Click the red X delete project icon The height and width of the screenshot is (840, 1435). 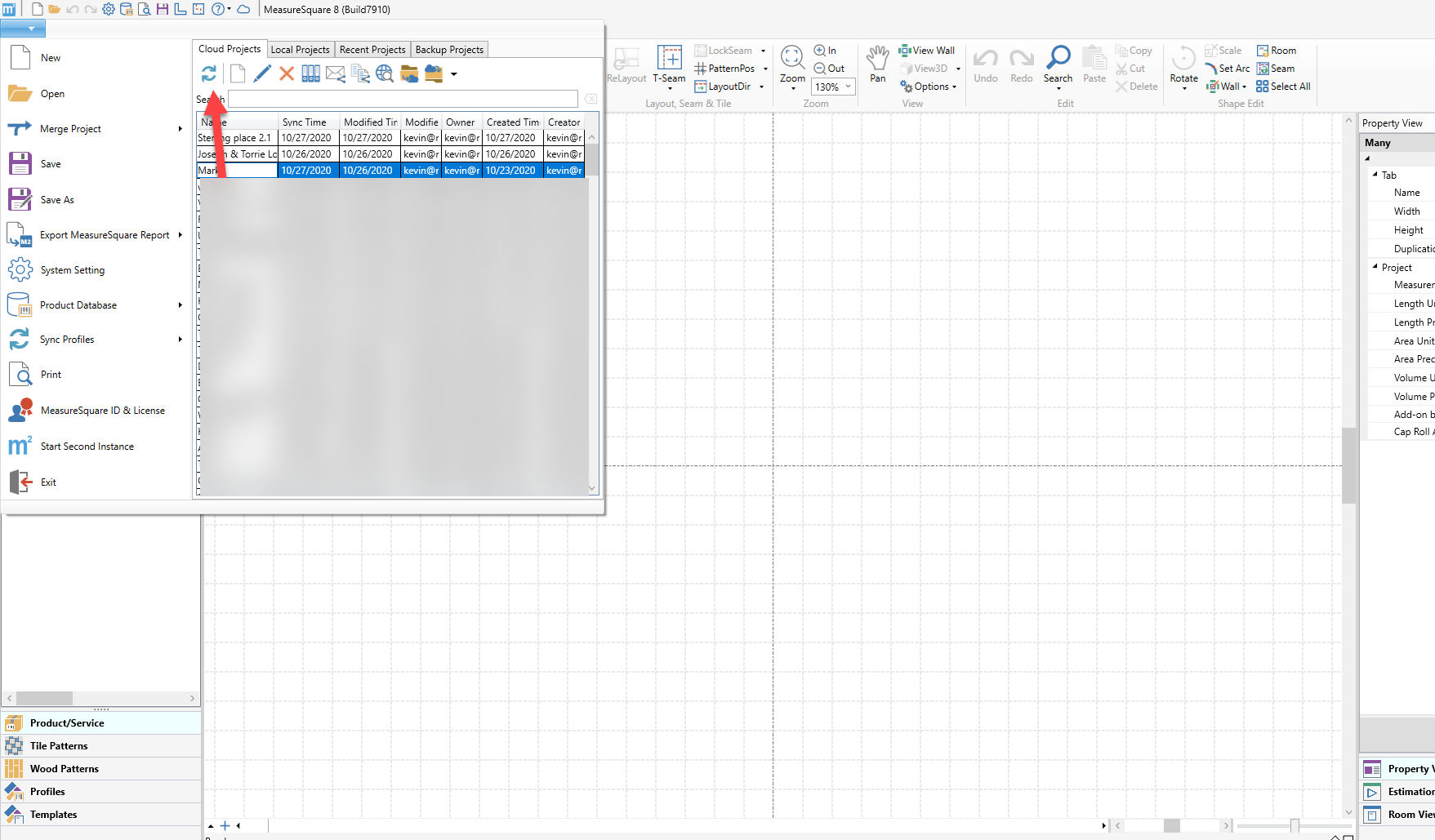287,74
